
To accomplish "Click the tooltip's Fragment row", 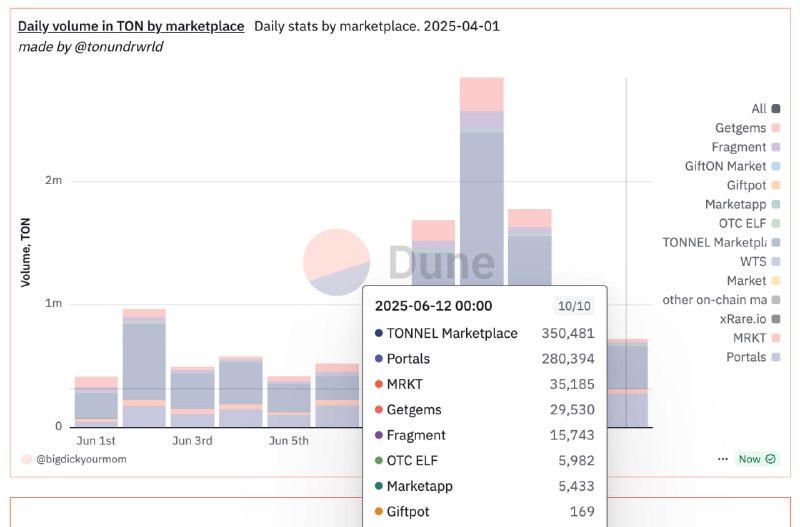I will pyautogui.click(x=485, y=435).
